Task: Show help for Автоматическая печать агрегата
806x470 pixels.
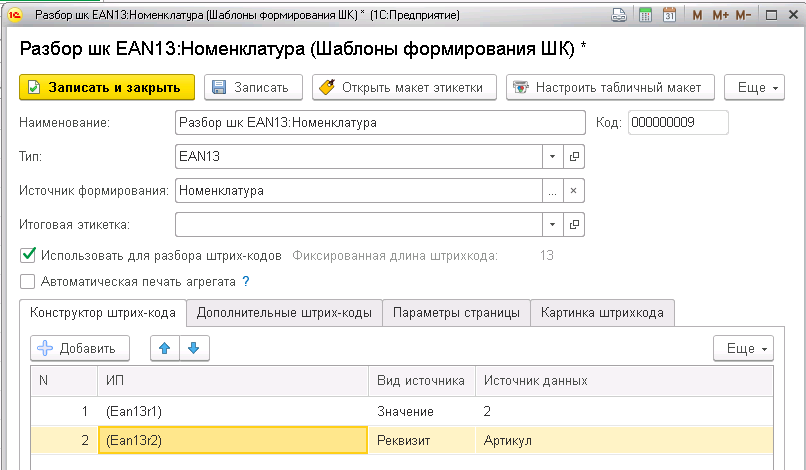Action: tap(246, 282)
